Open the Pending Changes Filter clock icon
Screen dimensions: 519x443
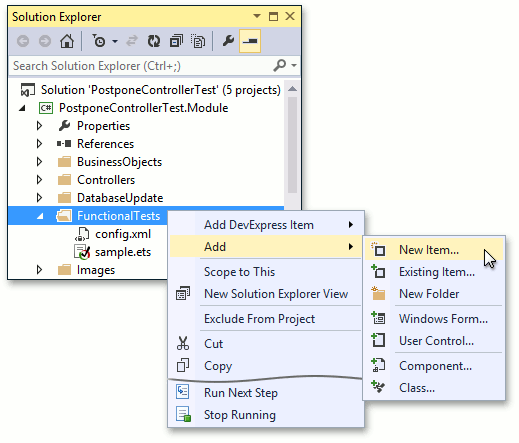tap(99, 41)
